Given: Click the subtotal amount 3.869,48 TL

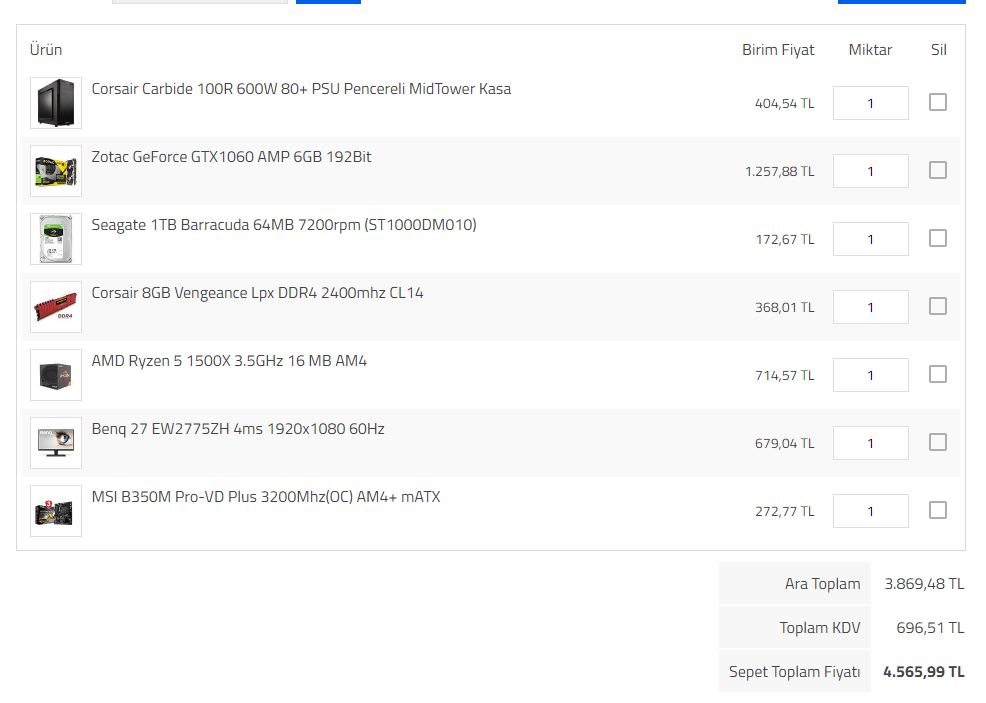Looking at the screenshot, I should 924,584.
